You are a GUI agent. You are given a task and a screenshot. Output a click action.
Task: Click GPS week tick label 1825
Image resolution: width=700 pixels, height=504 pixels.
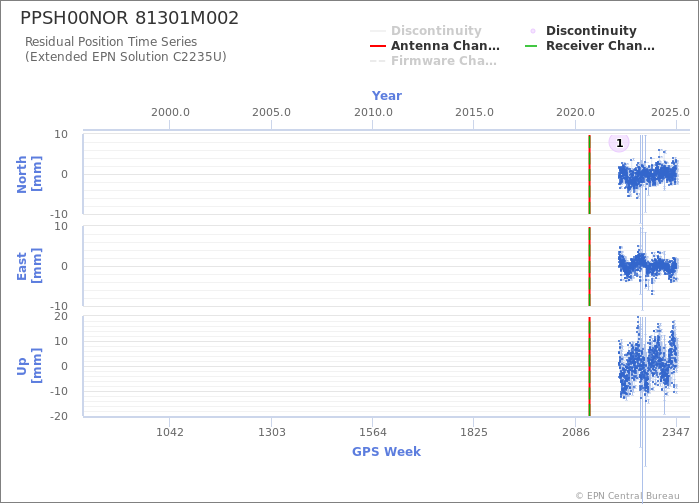(474, 432)
